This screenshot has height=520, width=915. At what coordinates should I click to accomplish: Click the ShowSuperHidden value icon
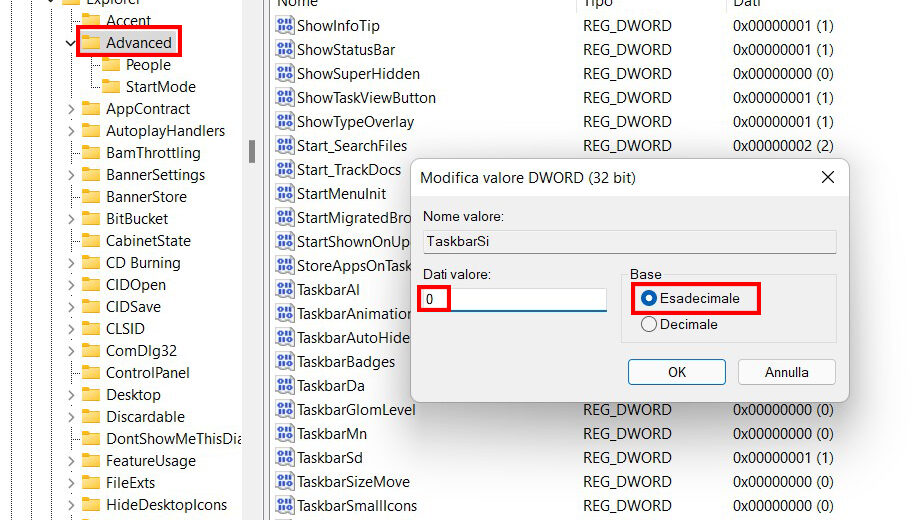click(x=285, y=74)
